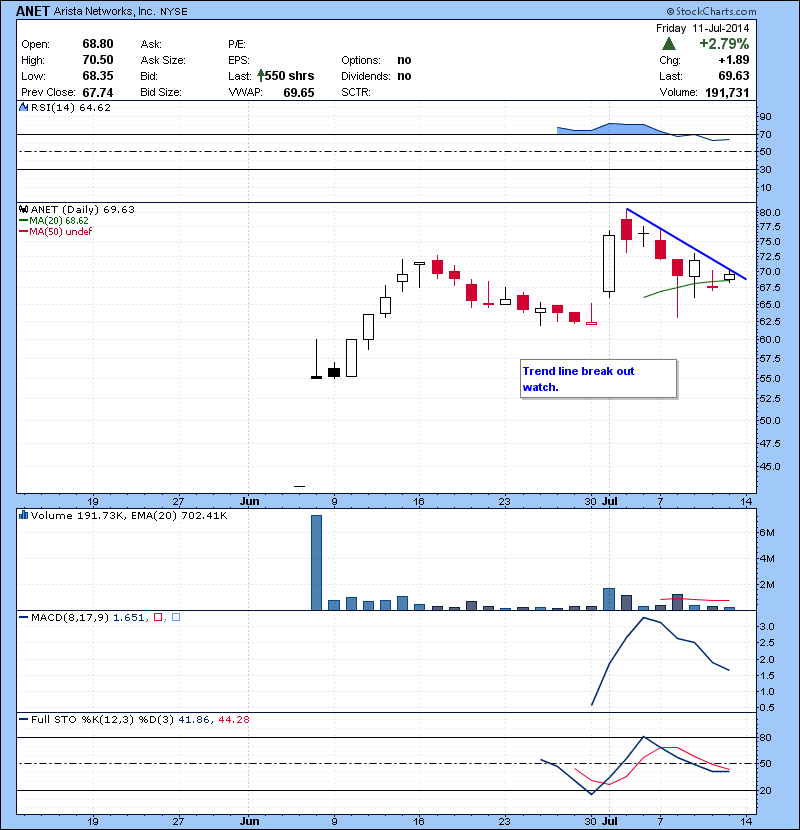This screenshot has height=830, width=800.
Task: Click the green arrow next to 550 shrs
Action: 260,76
